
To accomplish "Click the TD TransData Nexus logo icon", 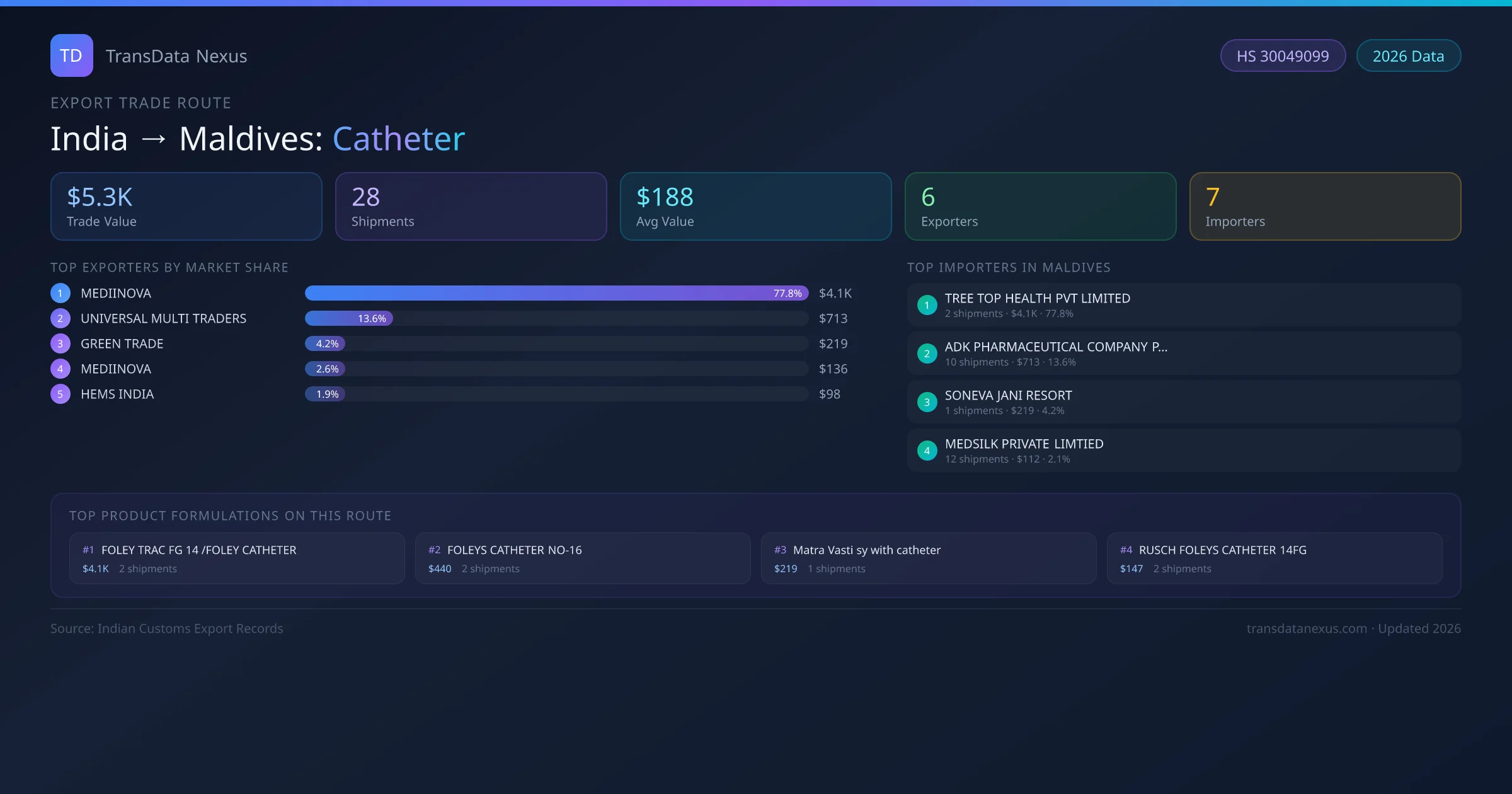I will pyautogui.click(x=71, y=55).
